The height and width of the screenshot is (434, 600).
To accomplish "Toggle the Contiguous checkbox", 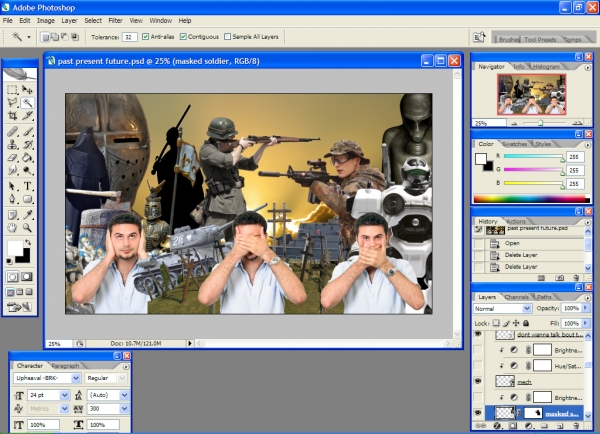I will (183, 37).
